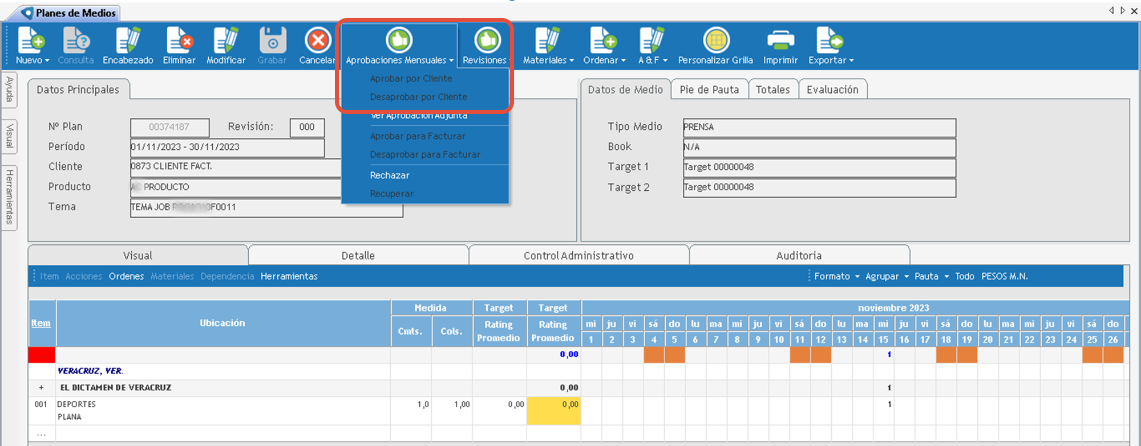Select the Visual grid tab
1141x446 pixels.
click(x=138, y=255)
